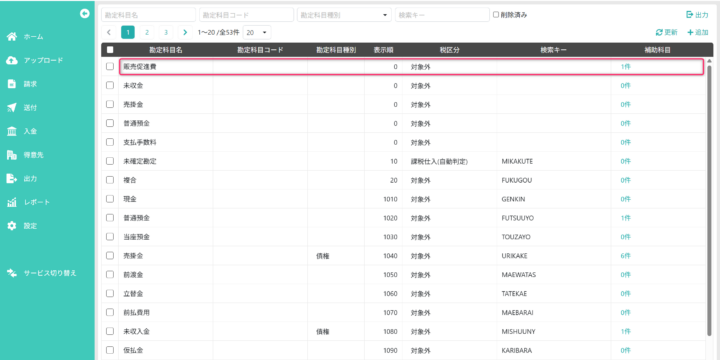Viewport: 720px width, 360px height.
Task: Check the box for 未収金 row
Action: pyautogui.click(x=110, y=85)
